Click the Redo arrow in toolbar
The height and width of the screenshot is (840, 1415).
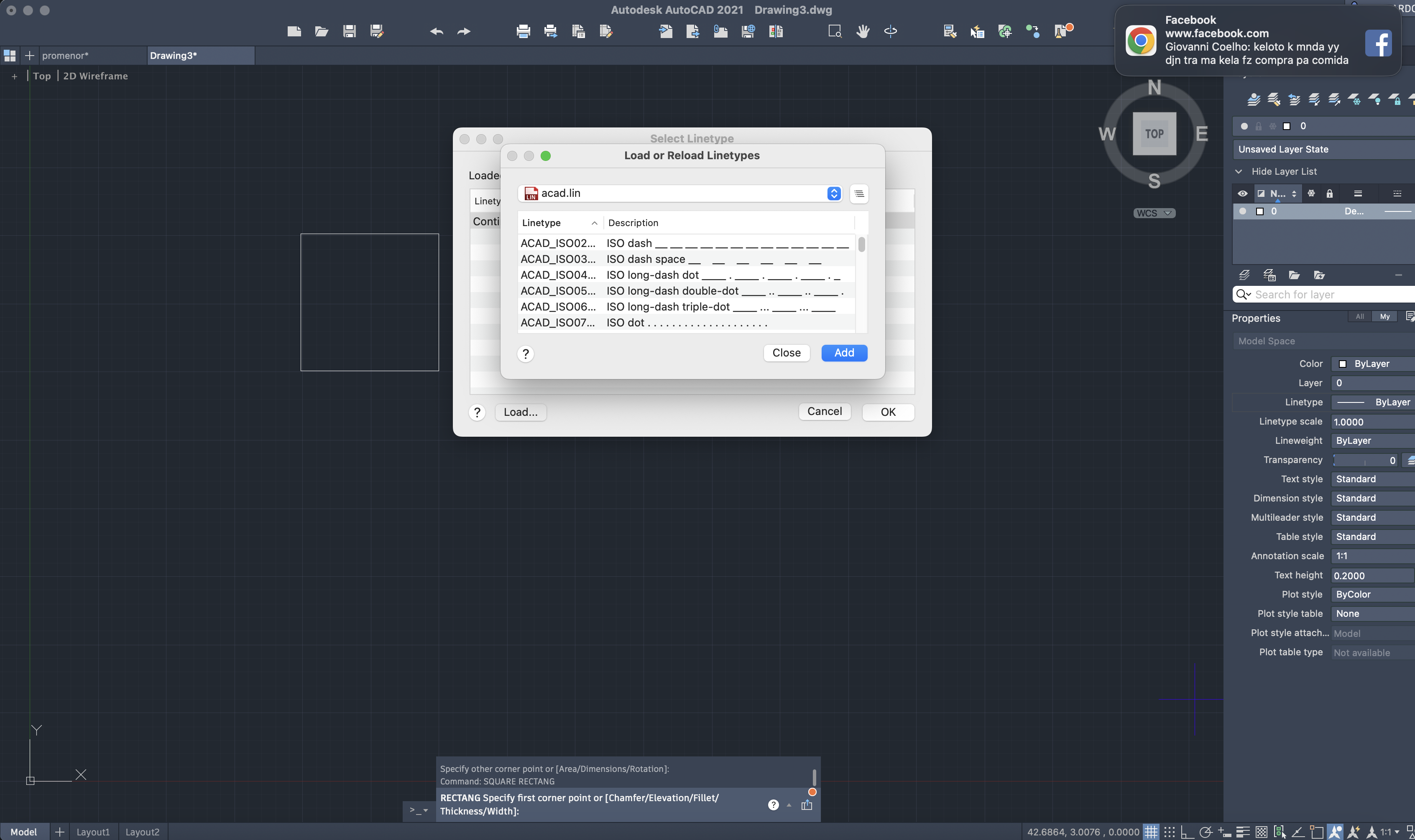pyautogui.click(x=464, y=31)
